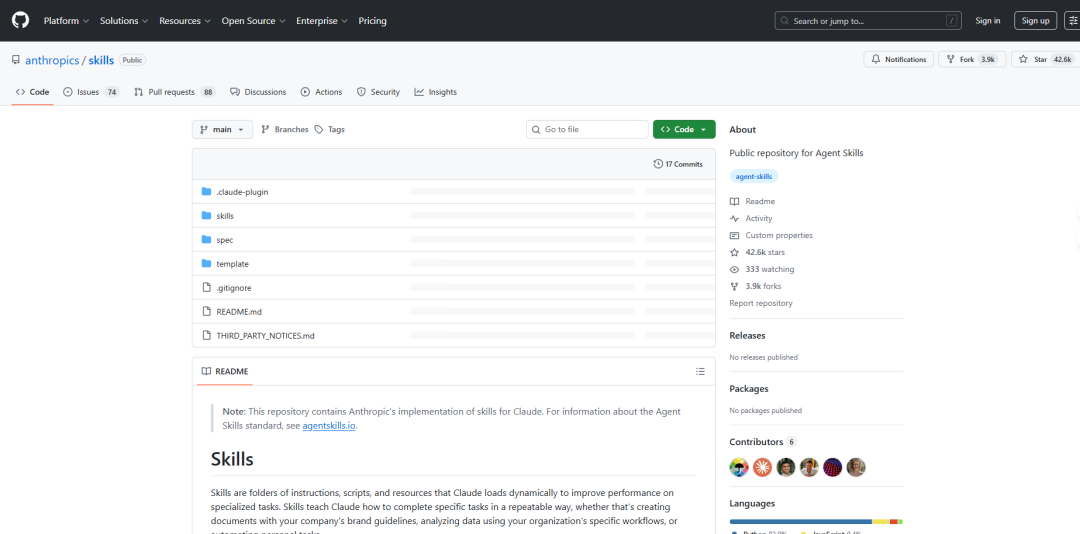Open the anthropics owner link
This screenshot has height=534, width=1080.
click(52, 60)
